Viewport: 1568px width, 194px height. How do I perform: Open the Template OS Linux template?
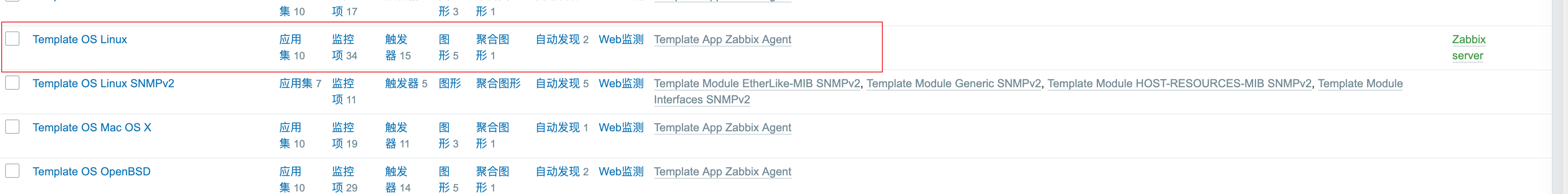pos(80,39)
